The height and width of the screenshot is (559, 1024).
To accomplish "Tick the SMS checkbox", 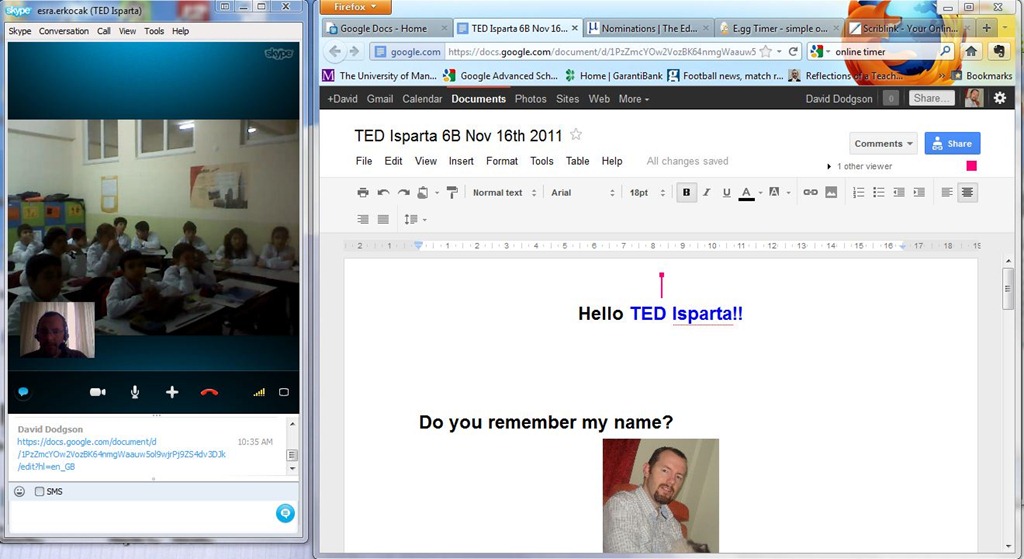I will pos(39,491).
